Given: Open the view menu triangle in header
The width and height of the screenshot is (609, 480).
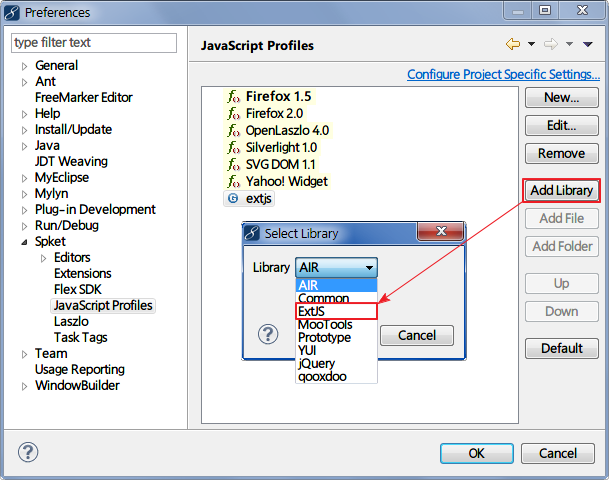Looking at the screenshot, I should pos(588,44).
